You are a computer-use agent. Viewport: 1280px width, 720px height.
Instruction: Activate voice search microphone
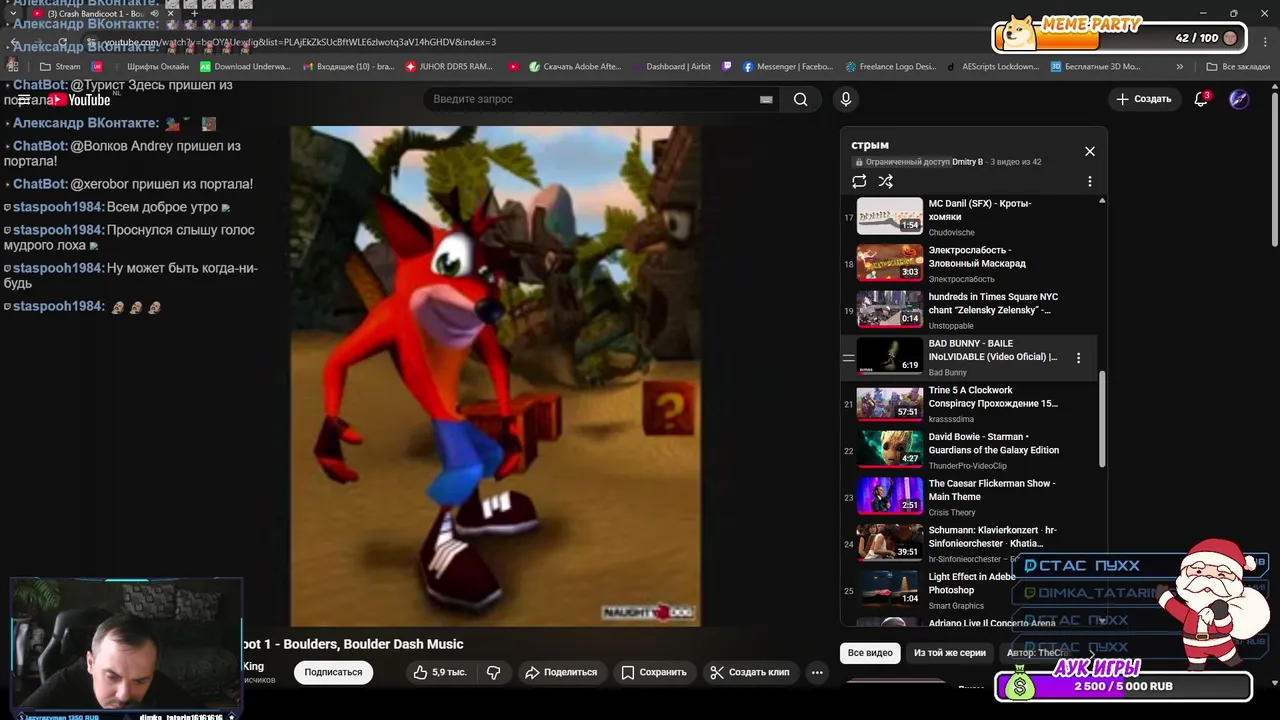[846, 99]
